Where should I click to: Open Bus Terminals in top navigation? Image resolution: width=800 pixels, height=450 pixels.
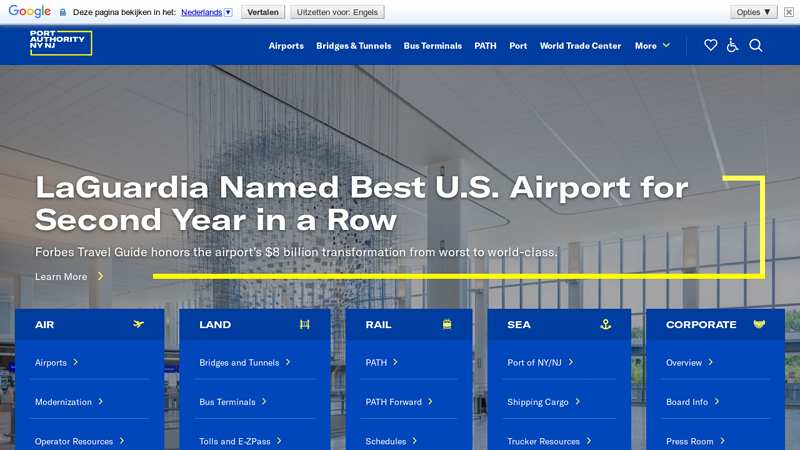click(x=433, y=46)
